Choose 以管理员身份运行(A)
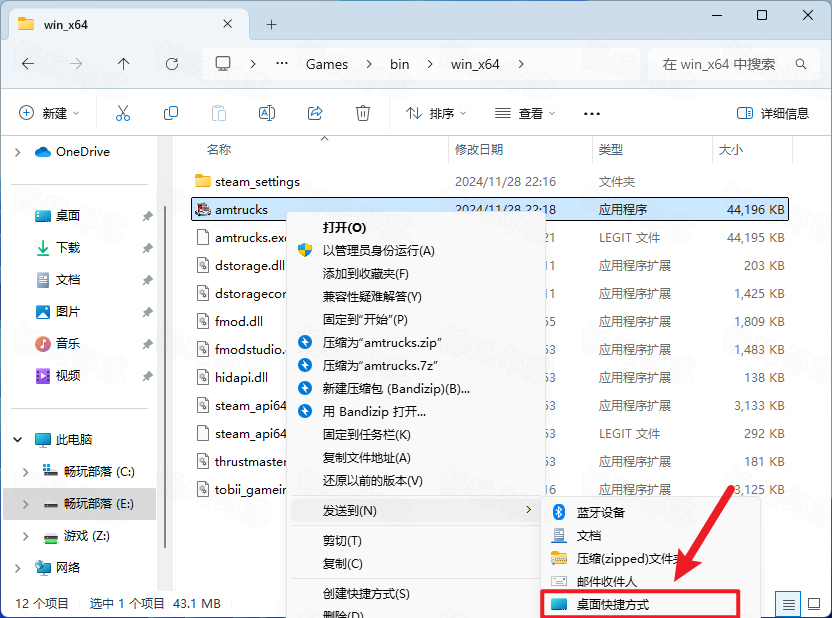The height and width of the screenshot is (618, 832). (x=416, y=250)
